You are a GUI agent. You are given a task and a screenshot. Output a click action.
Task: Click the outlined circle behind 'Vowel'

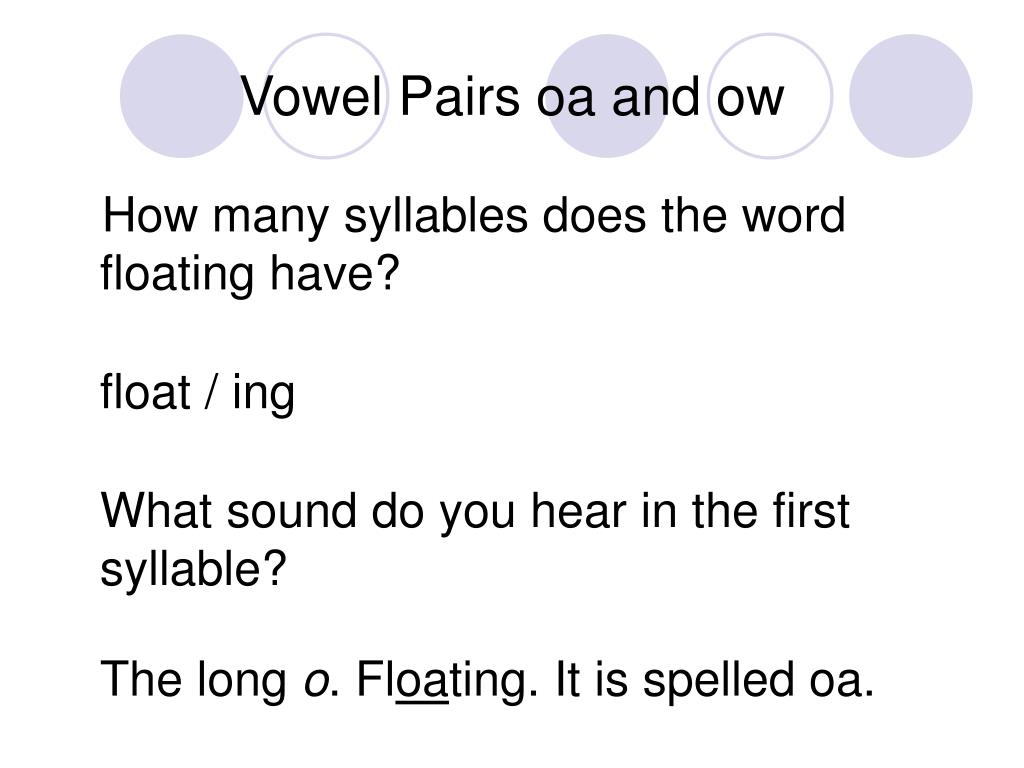coord(326,96)
